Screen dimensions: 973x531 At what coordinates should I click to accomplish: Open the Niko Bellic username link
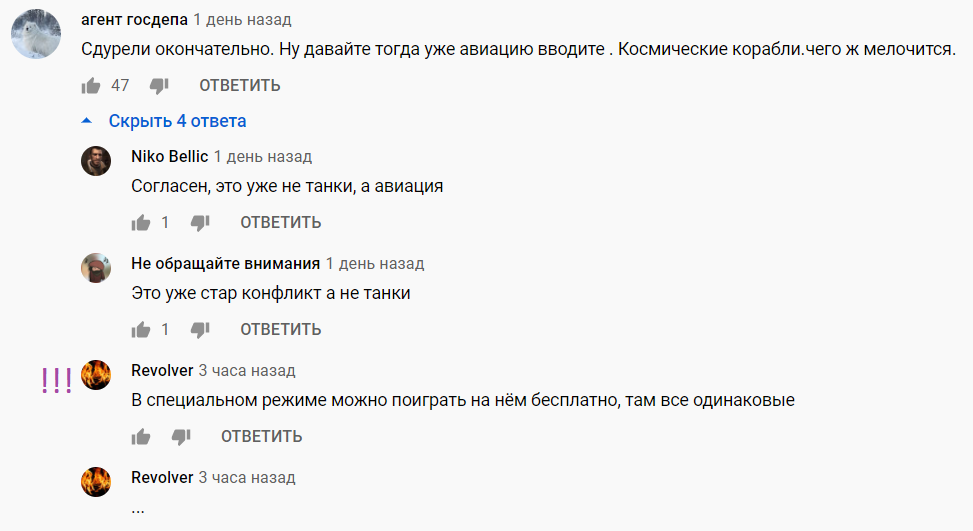click(x=169, y=157)
